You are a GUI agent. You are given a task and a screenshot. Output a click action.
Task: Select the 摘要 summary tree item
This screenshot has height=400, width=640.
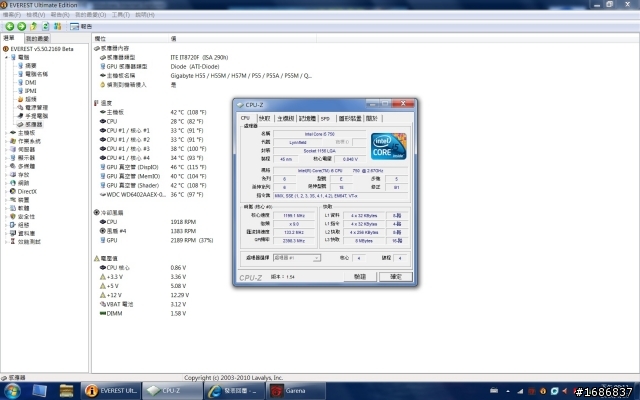click(27, 66)
